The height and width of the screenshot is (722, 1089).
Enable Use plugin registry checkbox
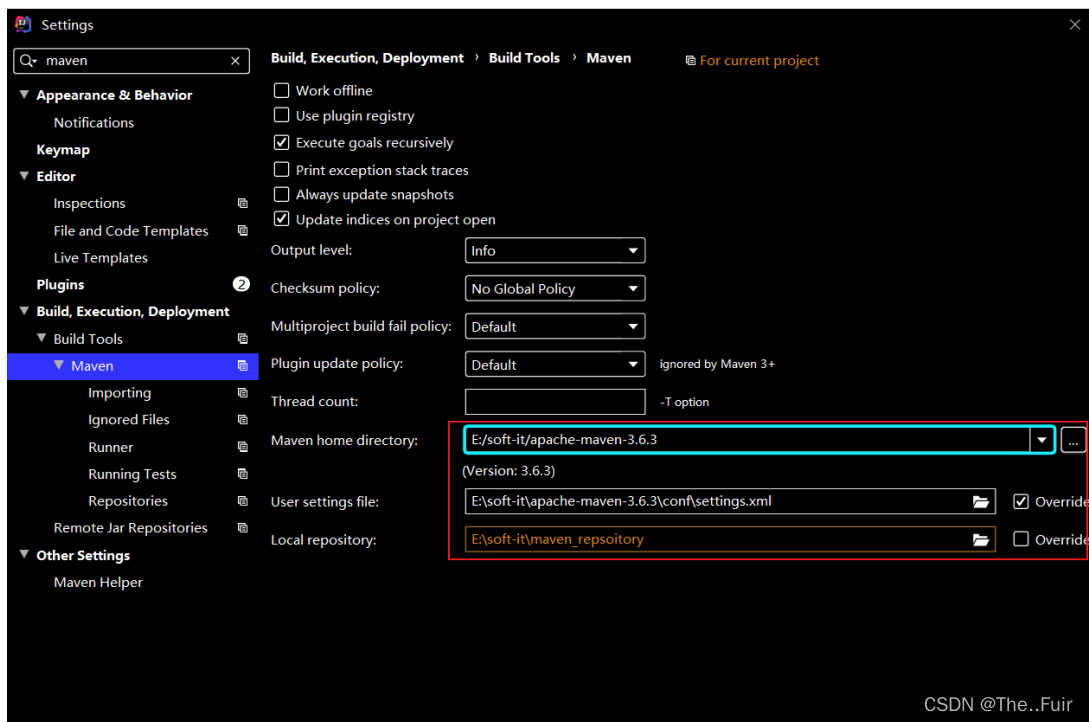281,115
